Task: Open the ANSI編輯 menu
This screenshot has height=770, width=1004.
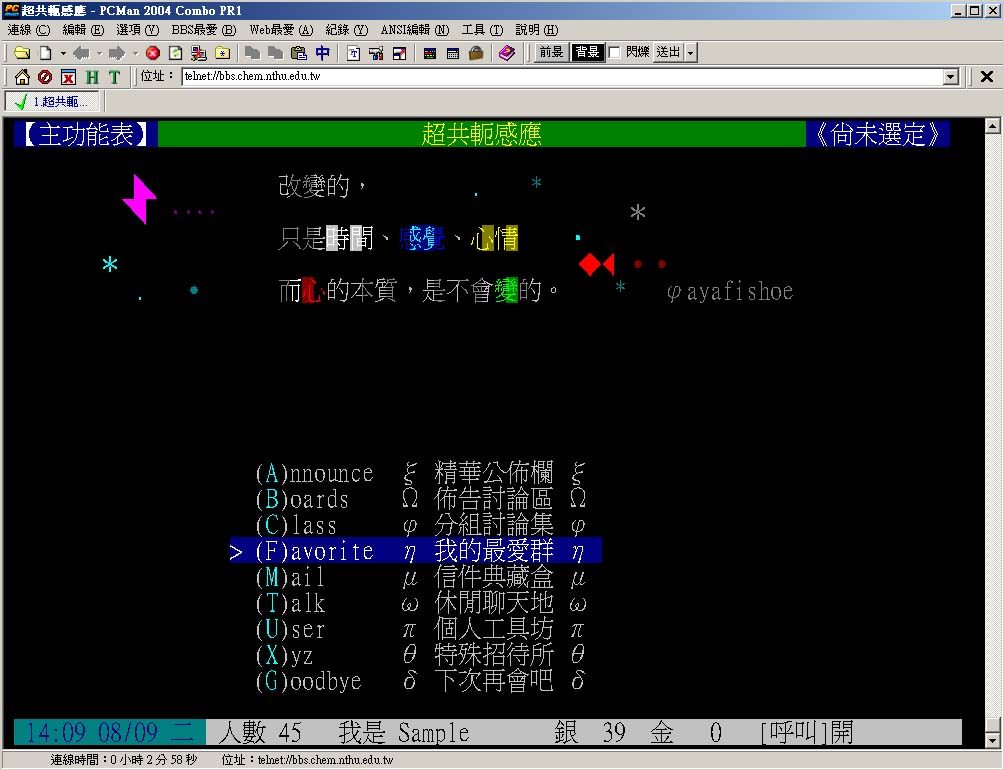Action: click(415, 30)
